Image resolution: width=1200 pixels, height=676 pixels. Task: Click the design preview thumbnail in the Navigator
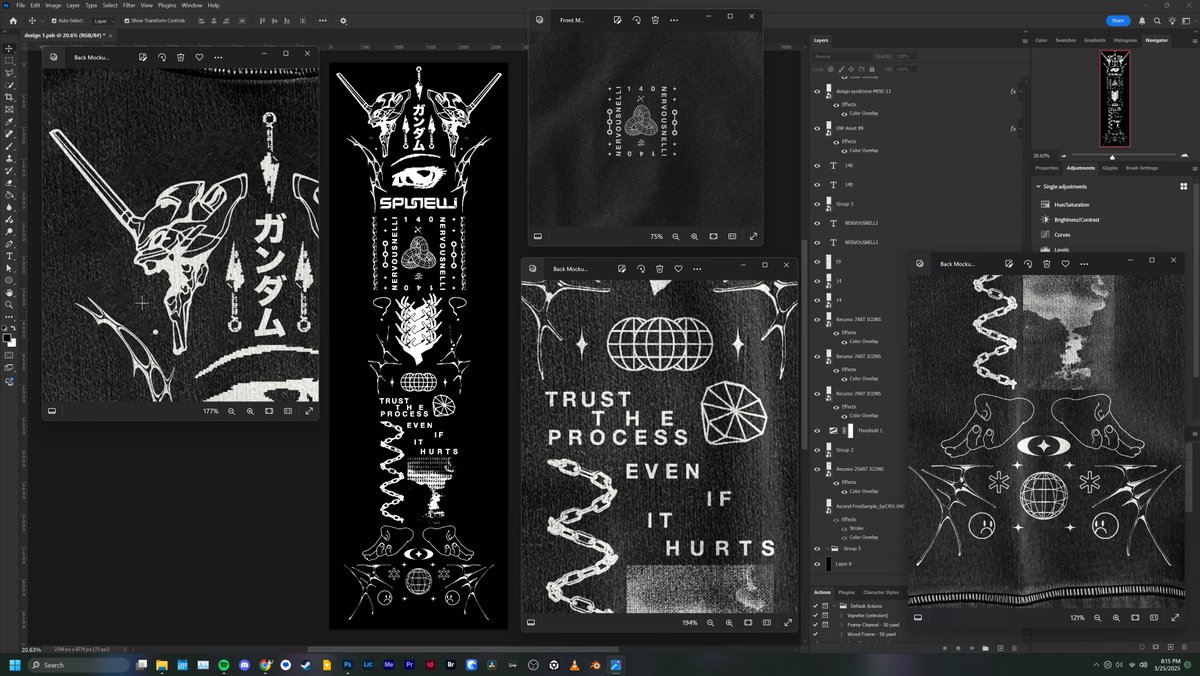1114,98
